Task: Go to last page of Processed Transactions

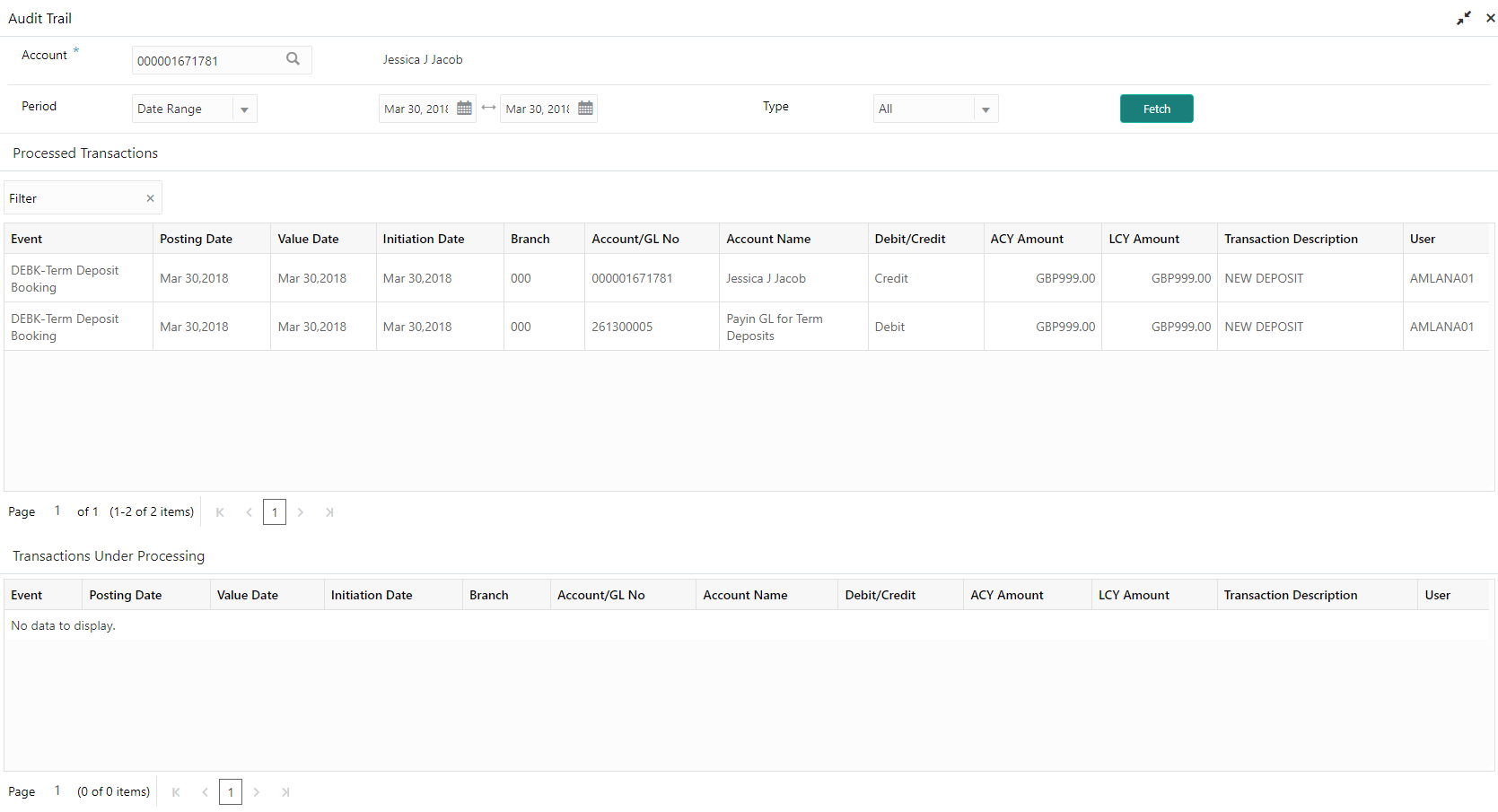Action: click(329, 512)
